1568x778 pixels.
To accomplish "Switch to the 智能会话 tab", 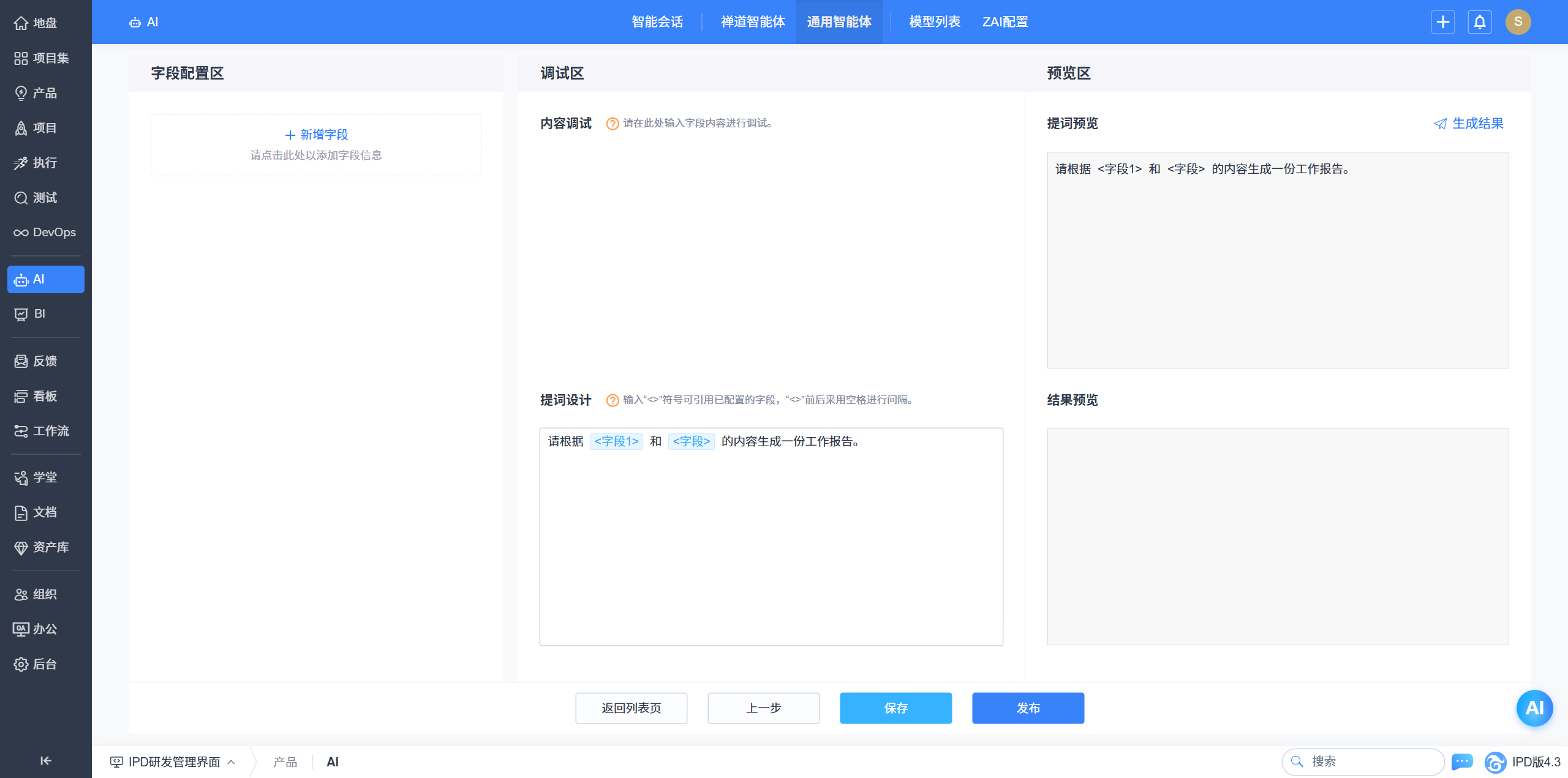I will click(x=657, y=22).
